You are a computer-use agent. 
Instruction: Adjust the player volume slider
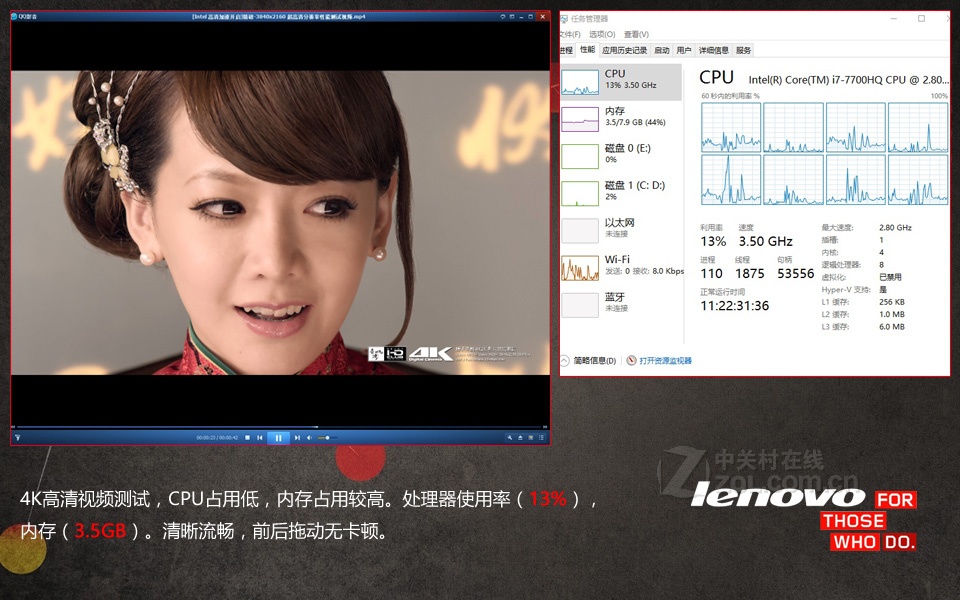tap(326, 437)
